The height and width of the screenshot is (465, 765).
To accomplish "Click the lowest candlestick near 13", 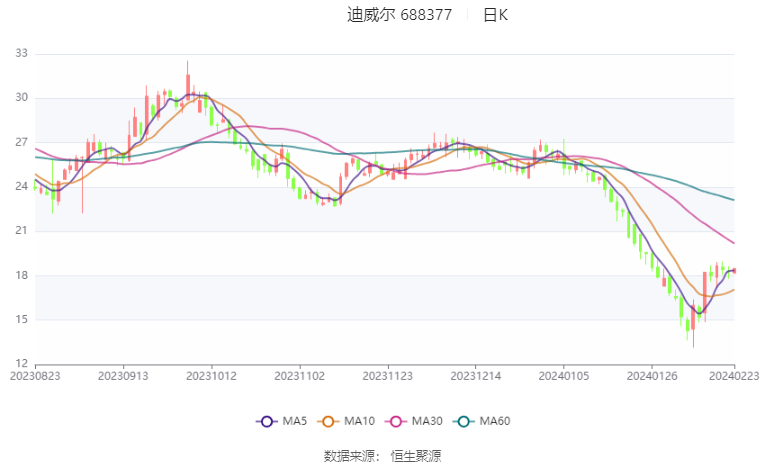I will [x=693, y=323].
